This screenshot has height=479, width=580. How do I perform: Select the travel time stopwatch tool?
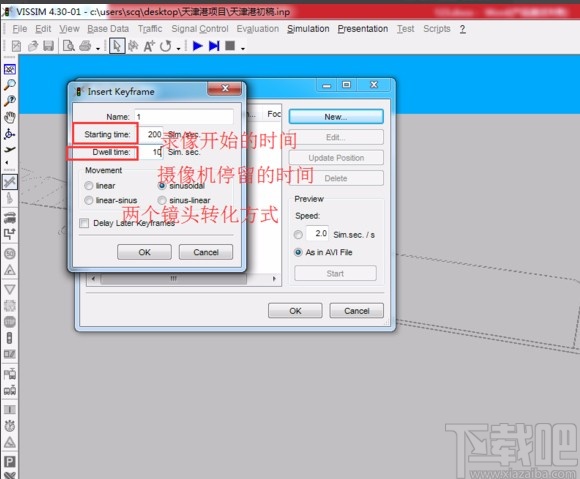[x=10, y=425]
